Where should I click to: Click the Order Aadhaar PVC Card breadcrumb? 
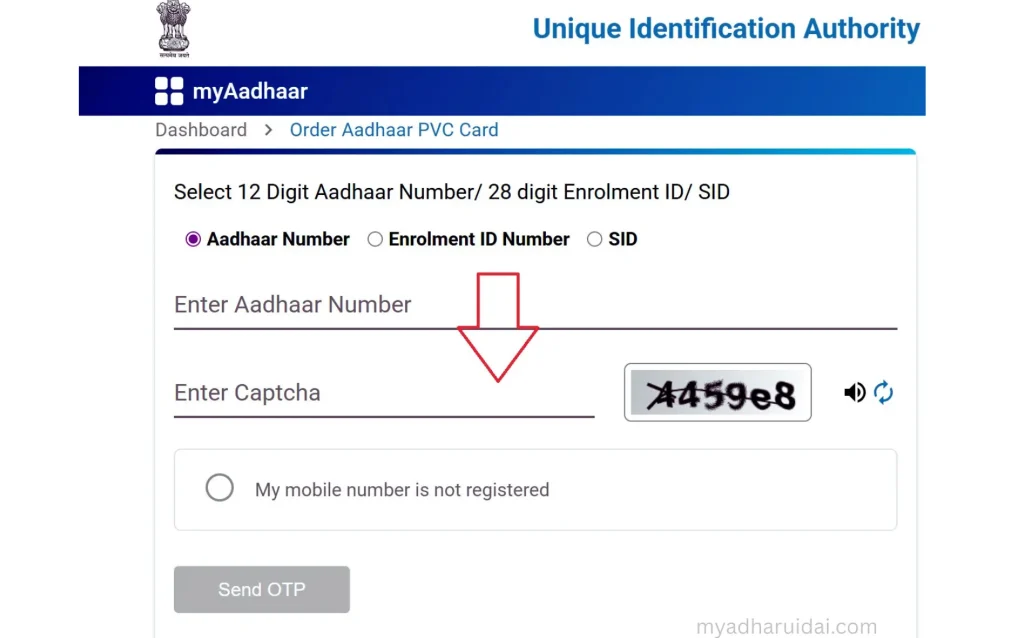[393, 130]
